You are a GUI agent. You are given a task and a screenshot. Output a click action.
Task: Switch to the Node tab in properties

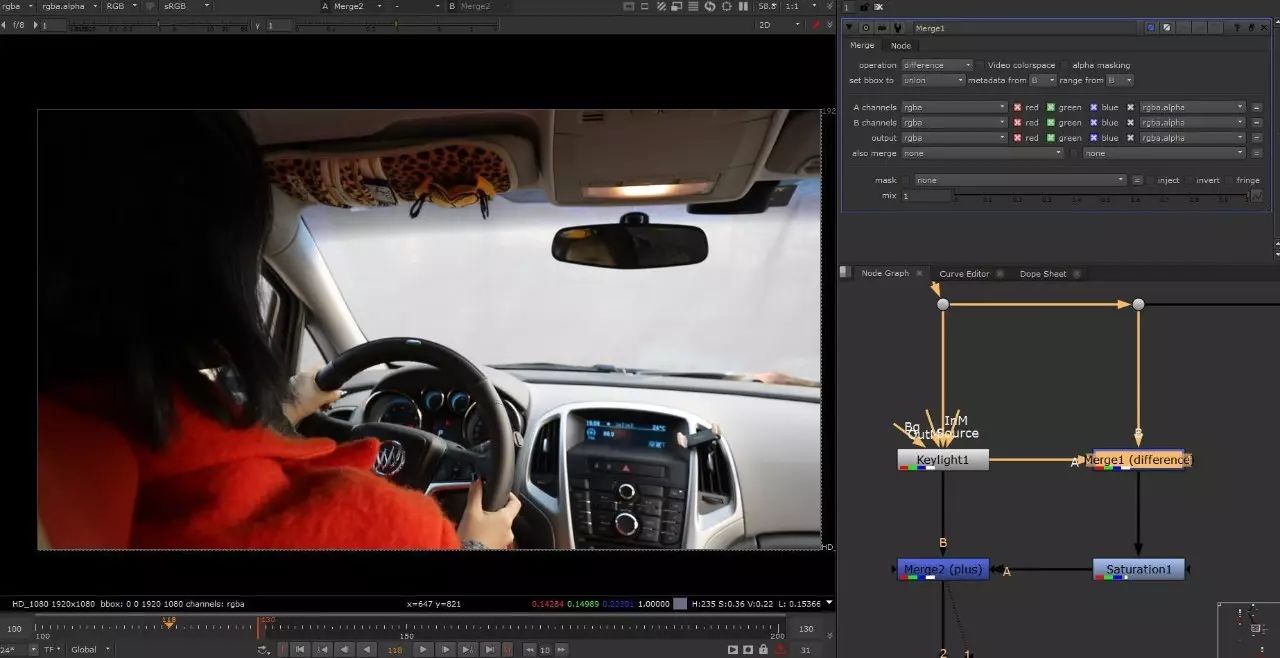click(x=901, y=46)
